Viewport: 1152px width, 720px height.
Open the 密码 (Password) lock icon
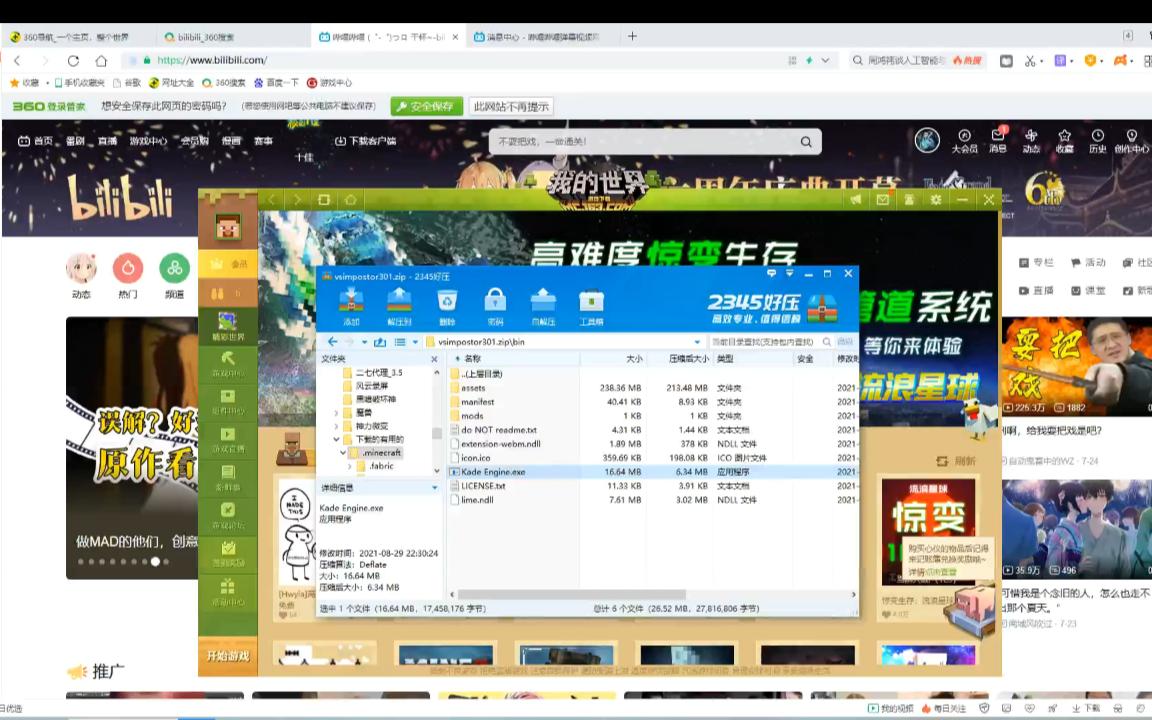[494, 300]
